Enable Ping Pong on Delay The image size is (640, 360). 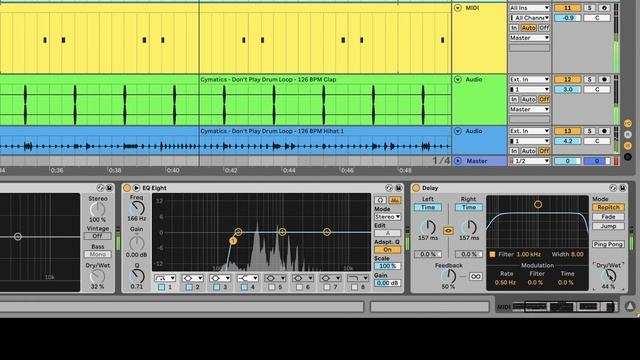(608, 244)
